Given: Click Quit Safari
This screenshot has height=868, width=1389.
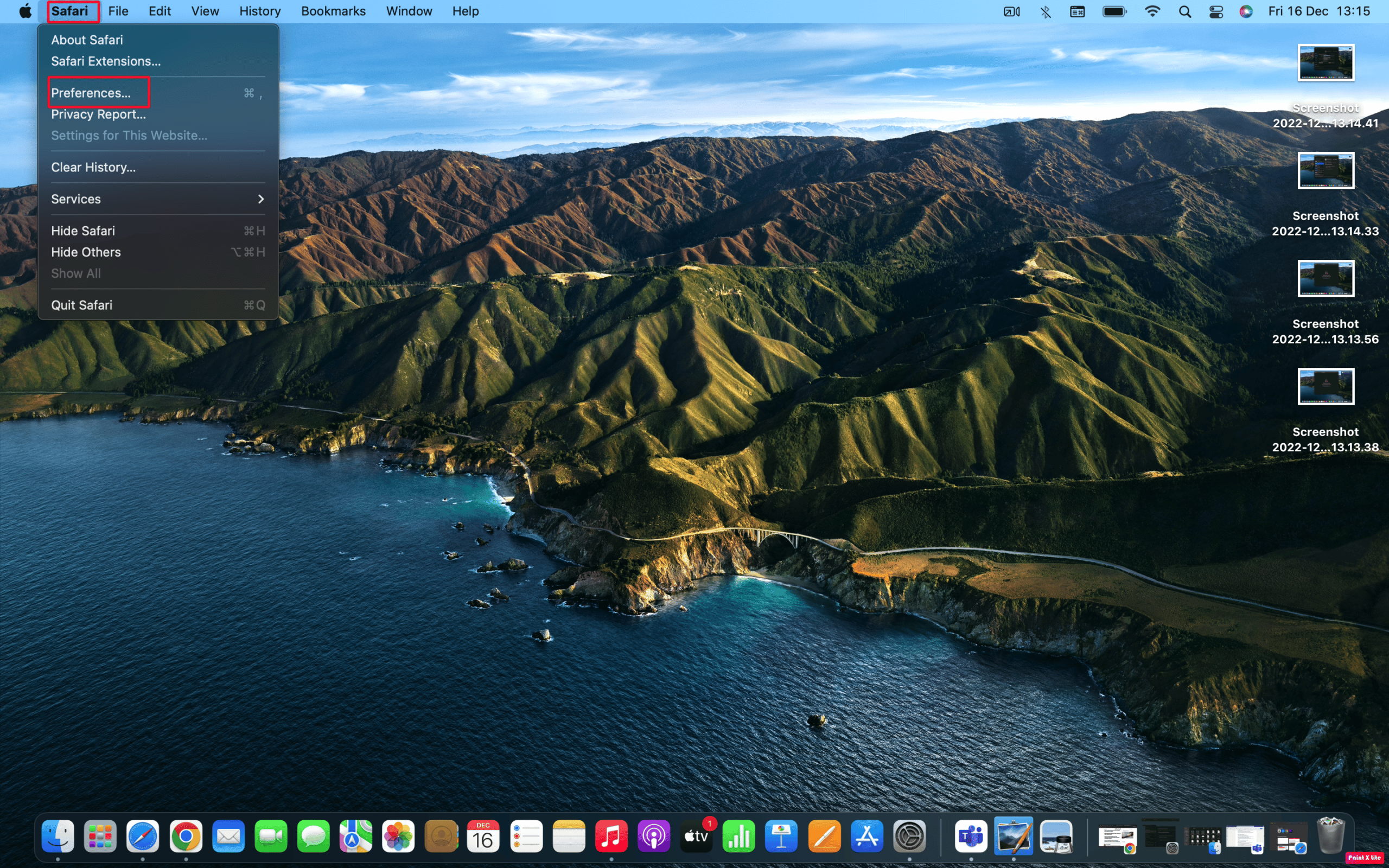Looking at the screenshot, I should (x=81, y=305).
